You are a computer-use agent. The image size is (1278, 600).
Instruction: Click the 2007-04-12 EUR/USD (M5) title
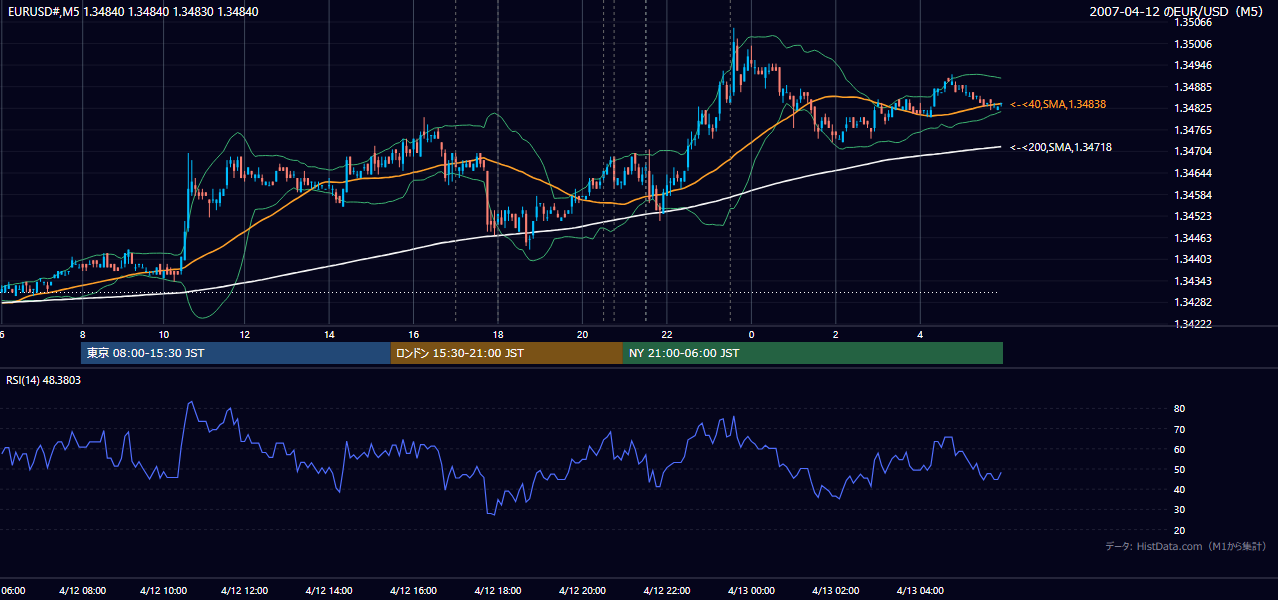pyautogui.click(x=1178, y=11)
